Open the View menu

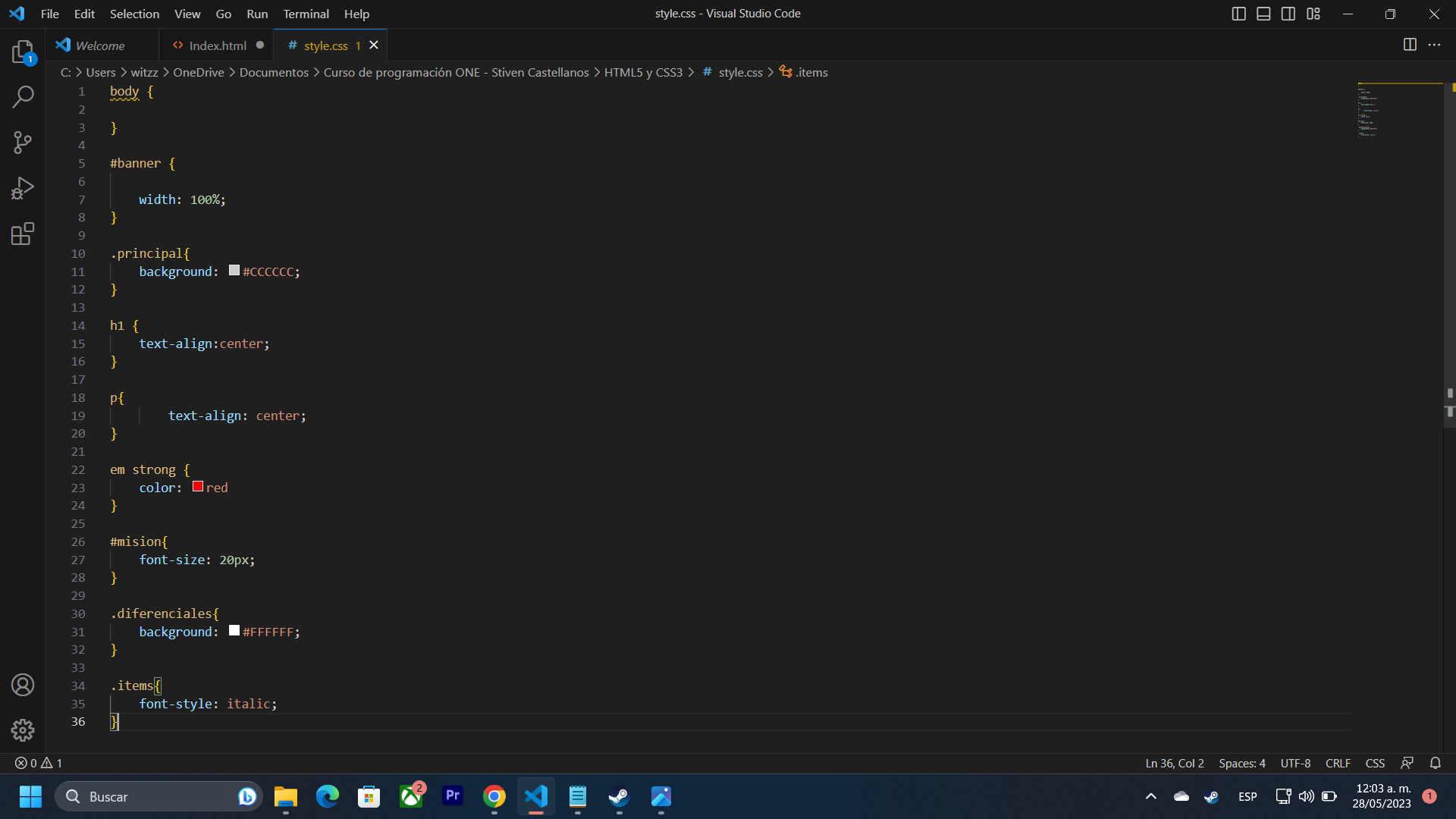(x=187, y=14)
